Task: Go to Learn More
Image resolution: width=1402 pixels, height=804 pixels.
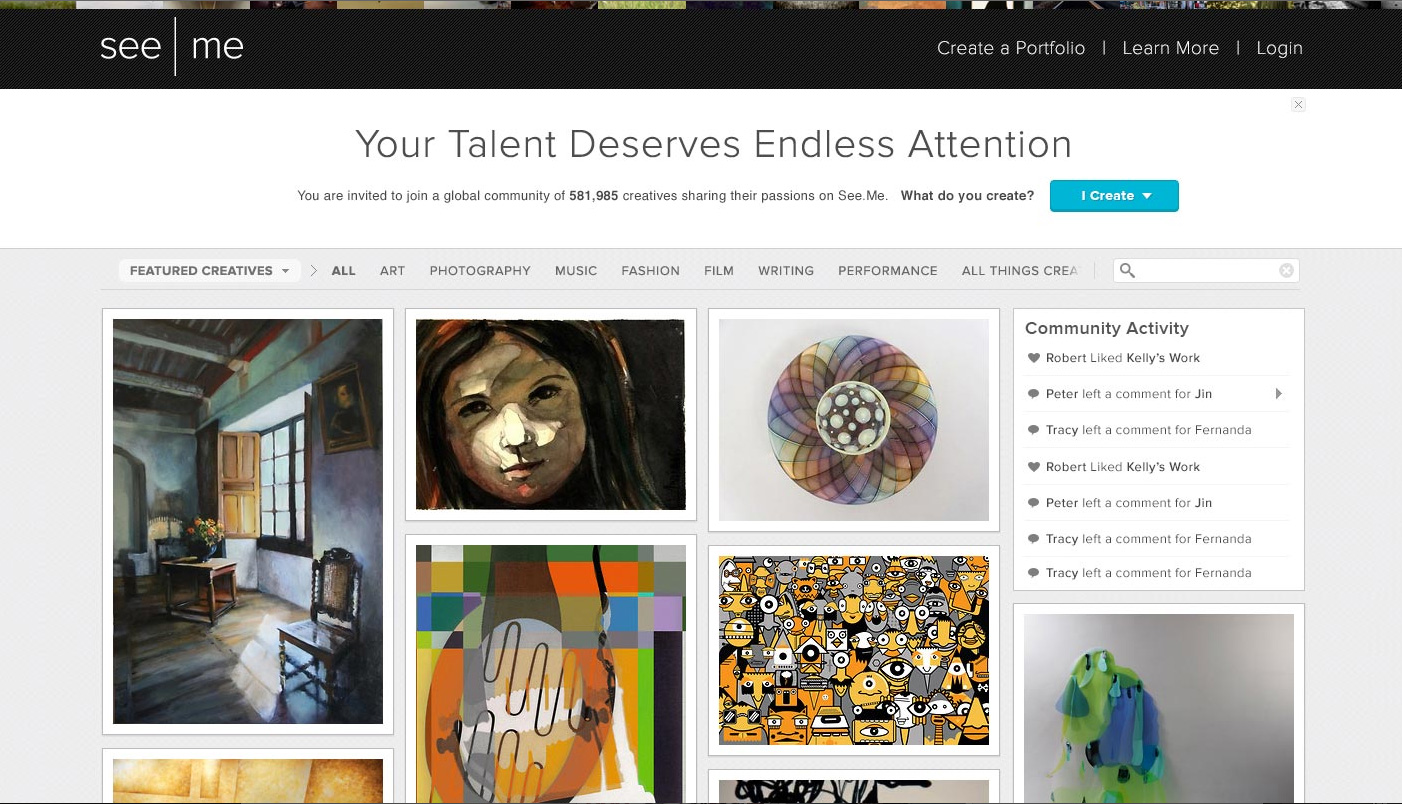Action: coord(1170,48)
